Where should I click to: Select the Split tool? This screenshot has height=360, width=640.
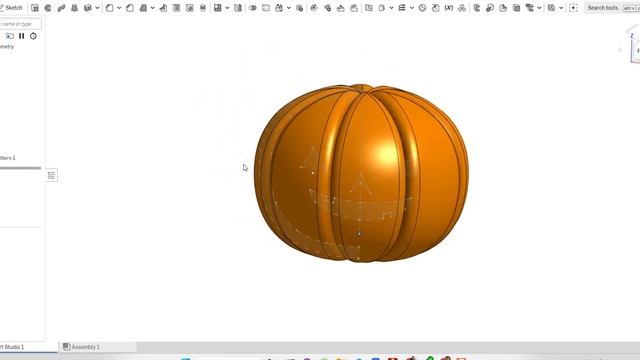point(266,8)
